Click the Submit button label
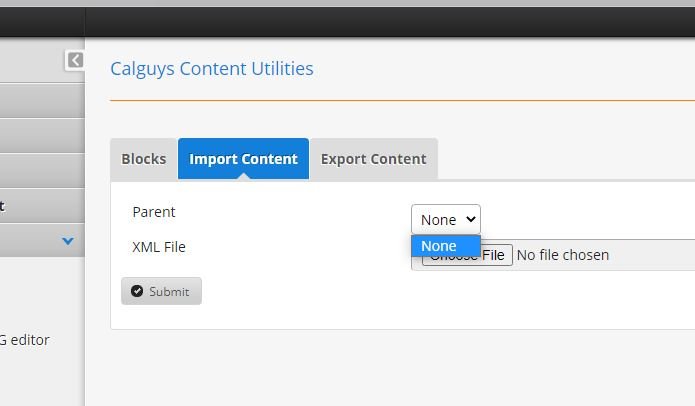This screenshot has height=406, width=695. click(169, 292)
